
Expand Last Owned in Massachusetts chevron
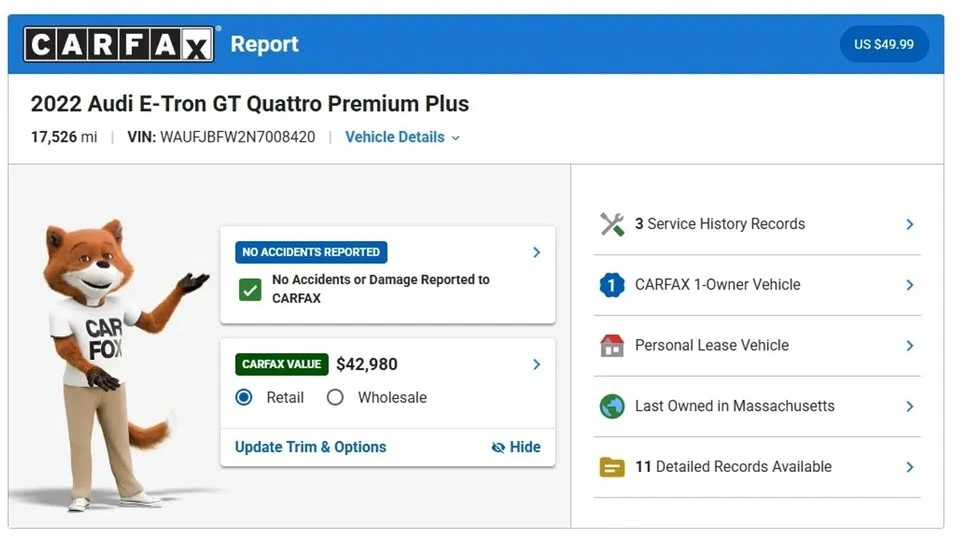coord(910,406)
